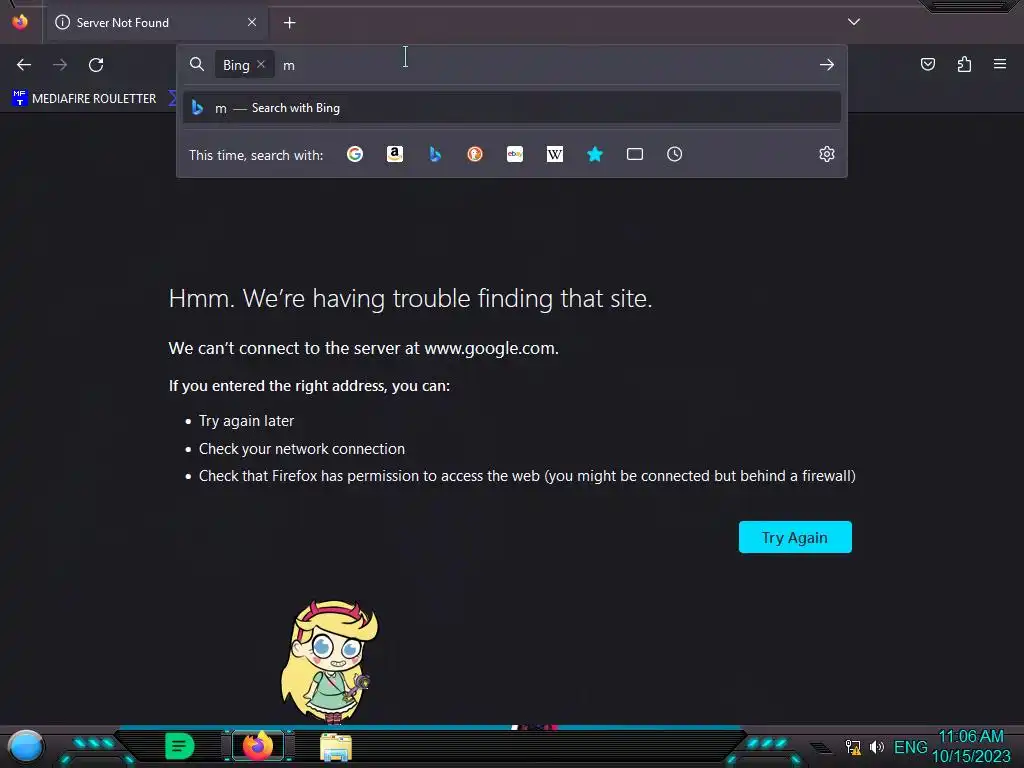Open the Extensions puzzle icon

964,64
